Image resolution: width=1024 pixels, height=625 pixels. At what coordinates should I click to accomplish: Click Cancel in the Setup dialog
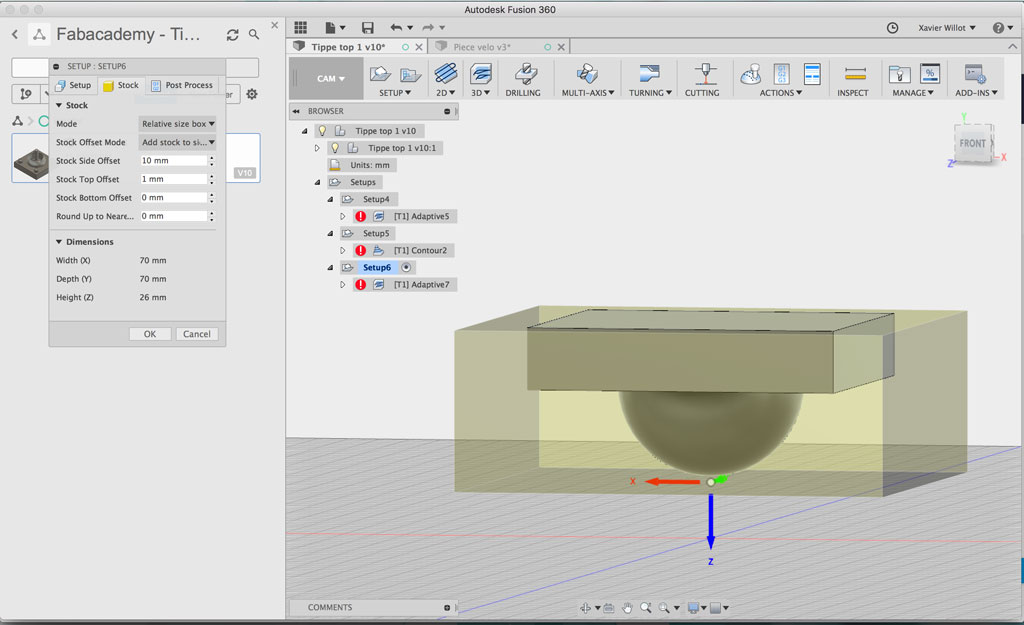coord(197,334)
